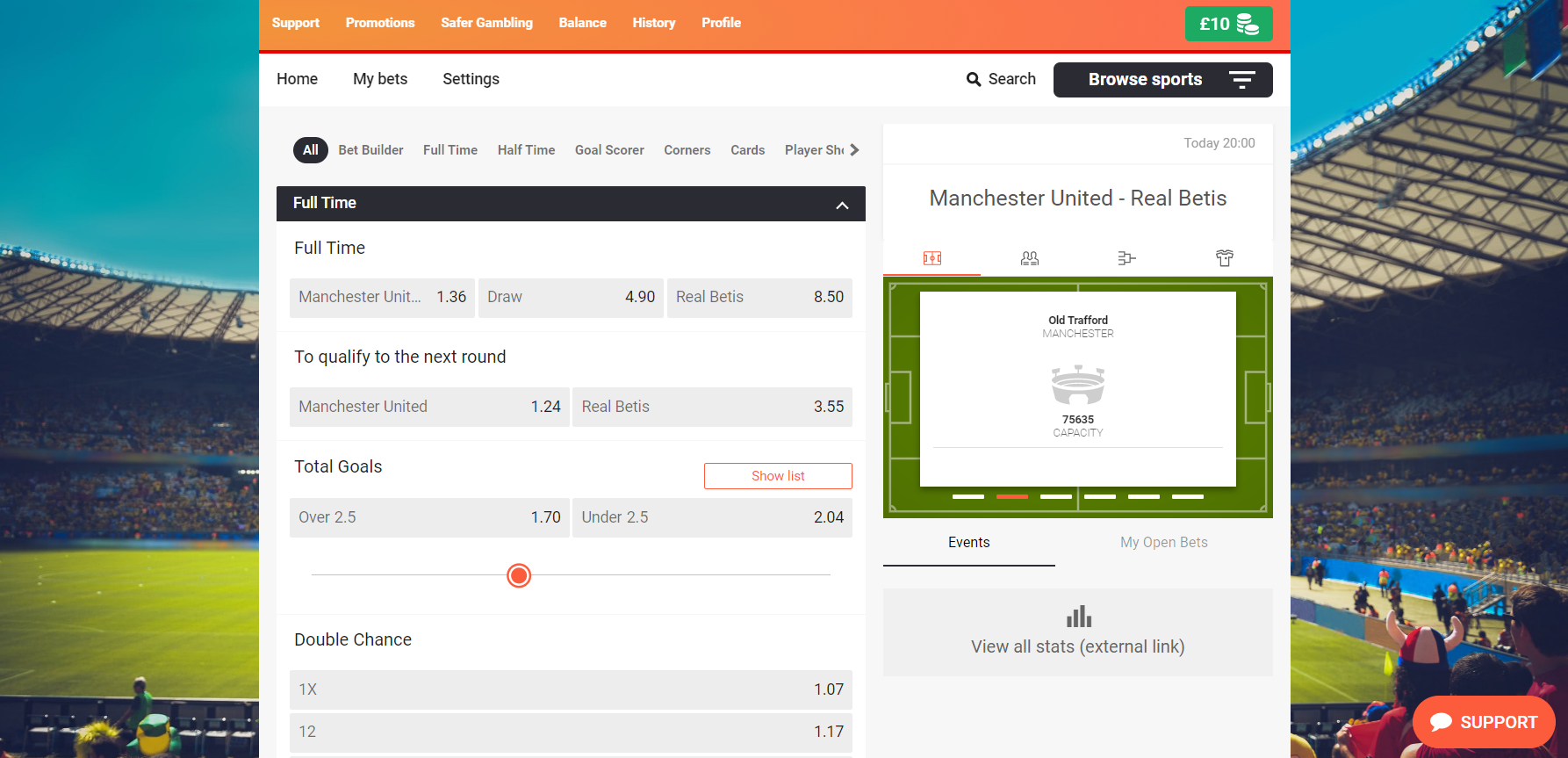Click the stats bar chart icon
Screen dimensions: 1568x758
tap(1078, 616)
